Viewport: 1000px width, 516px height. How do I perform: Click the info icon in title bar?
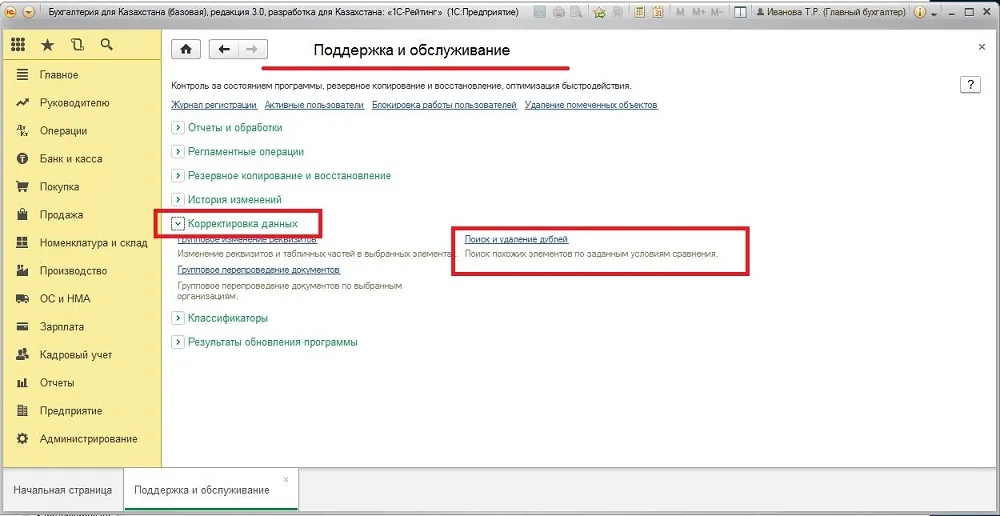pyautogui.click(x=919, y=12)
